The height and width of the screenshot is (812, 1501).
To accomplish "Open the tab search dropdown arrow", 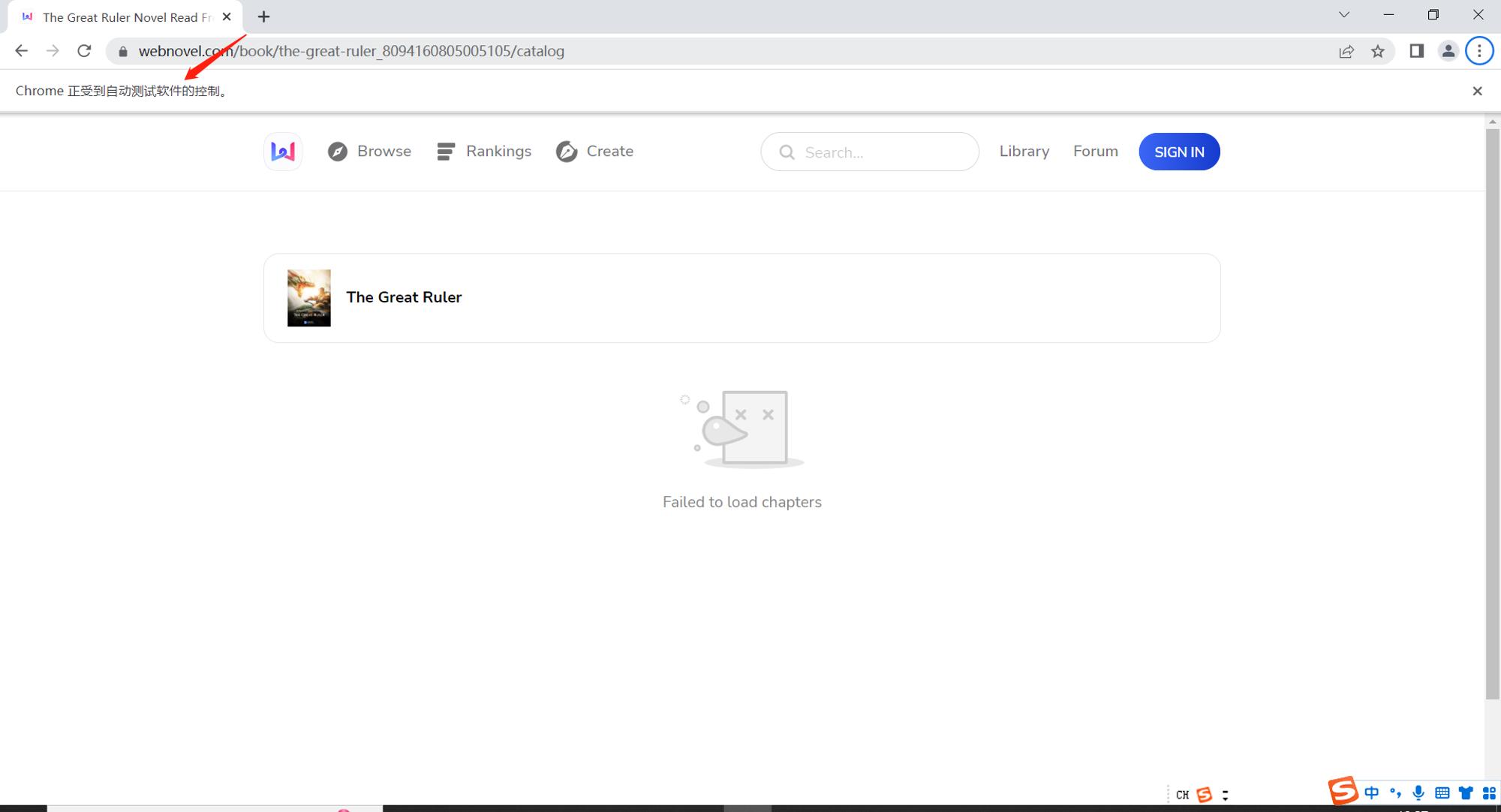I will pyautogui.click(x=1344, y=15).
